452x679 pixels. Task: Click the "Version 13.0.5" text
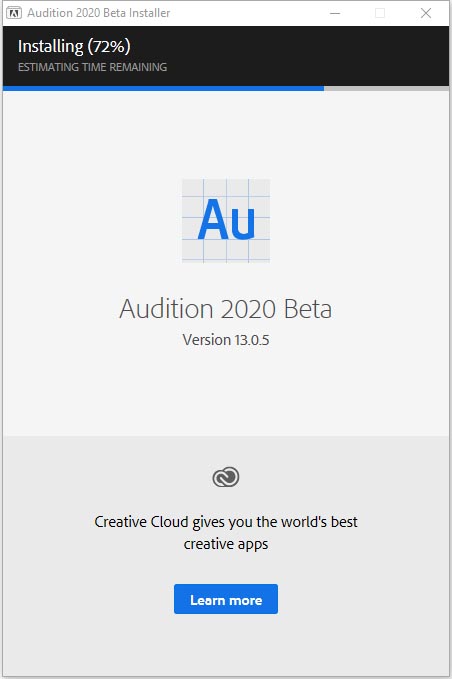tap(226, 340)
